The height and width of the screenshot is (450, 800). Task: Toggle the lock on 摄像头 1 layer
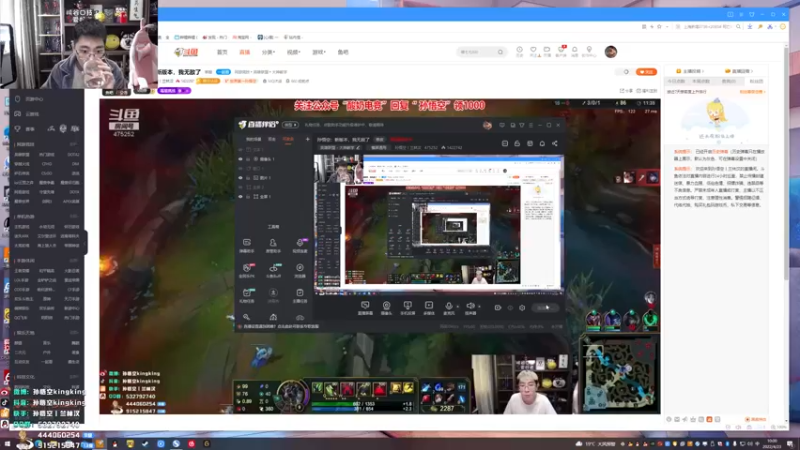[x=248, y=159]
